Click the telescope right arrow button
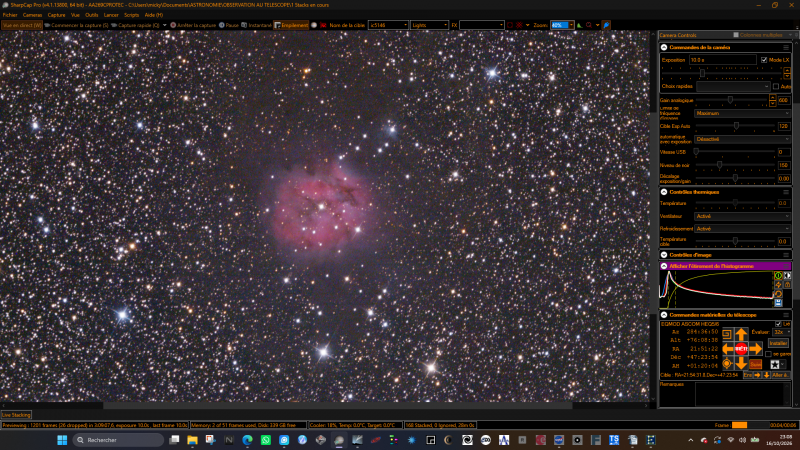 (x=756, y=349)
